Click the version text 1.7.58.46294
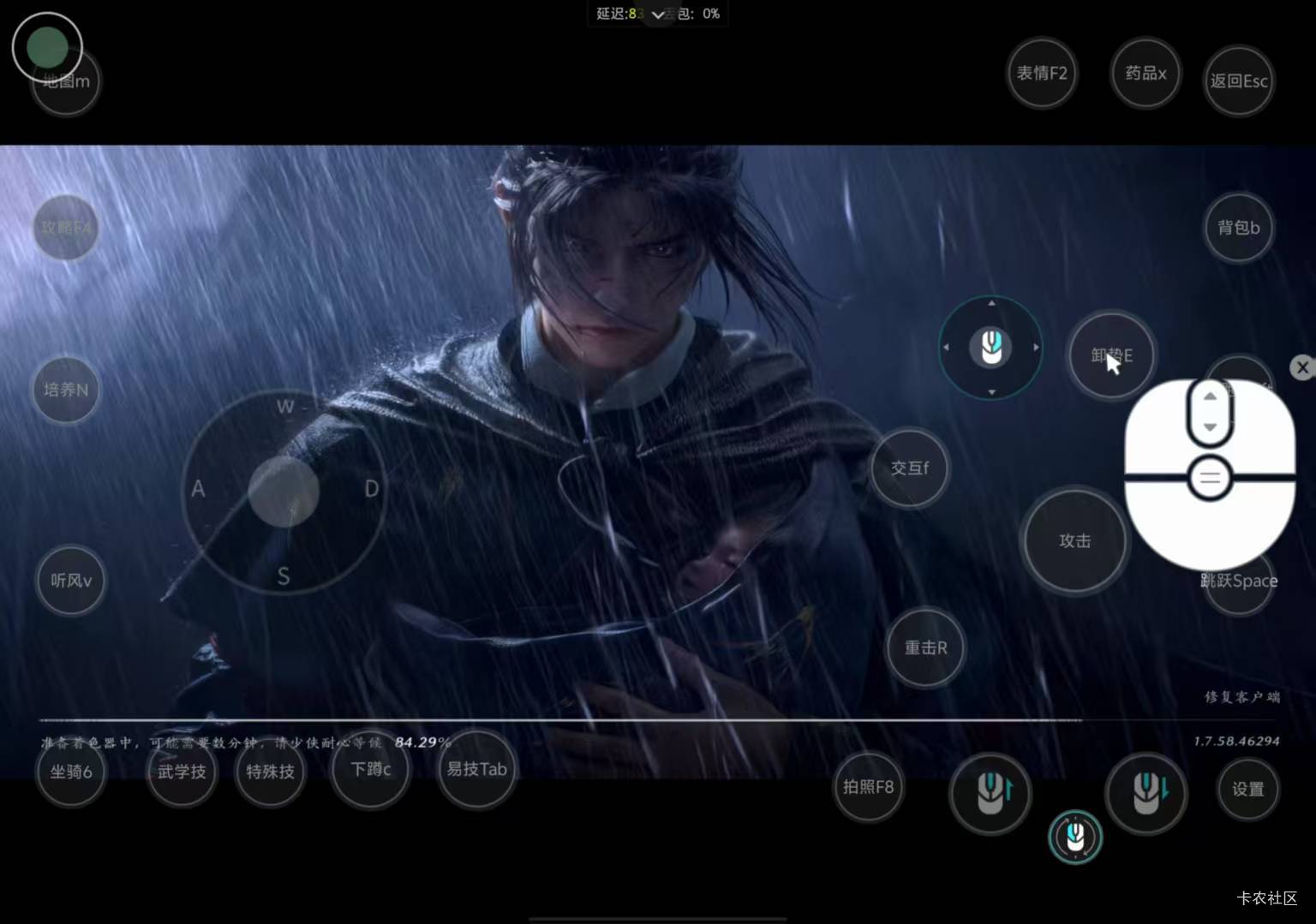 [x=1236, y=742]
